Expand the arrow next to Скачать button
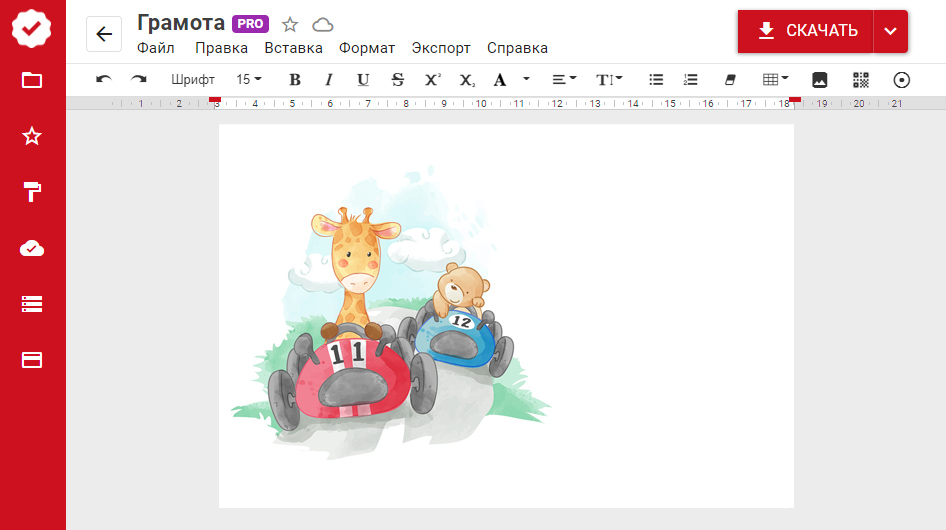The image size is (946, 530). tap(890, 31)
